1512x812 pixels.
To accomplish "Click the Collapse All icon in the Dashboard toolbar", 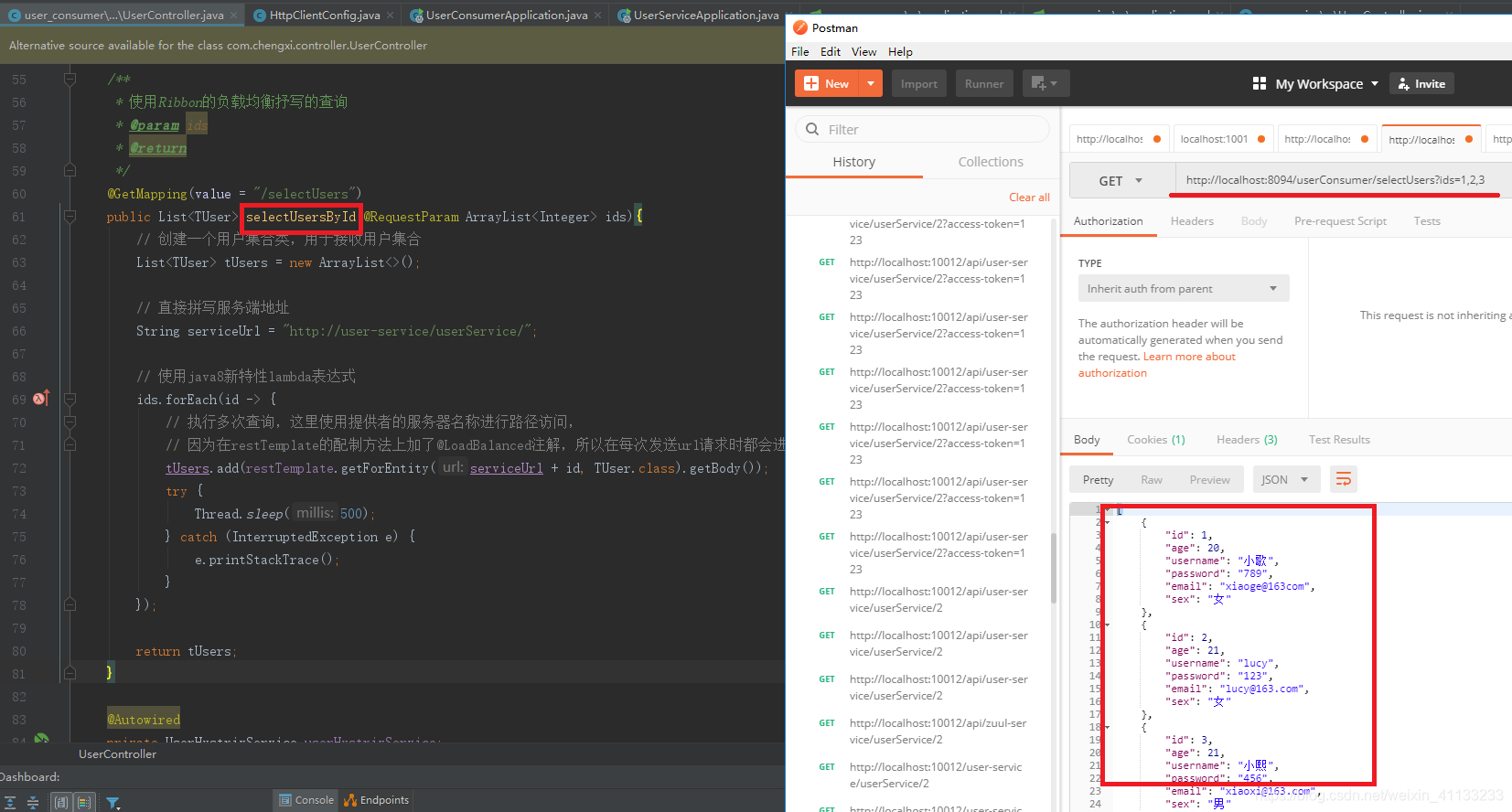I will (33, 802).
